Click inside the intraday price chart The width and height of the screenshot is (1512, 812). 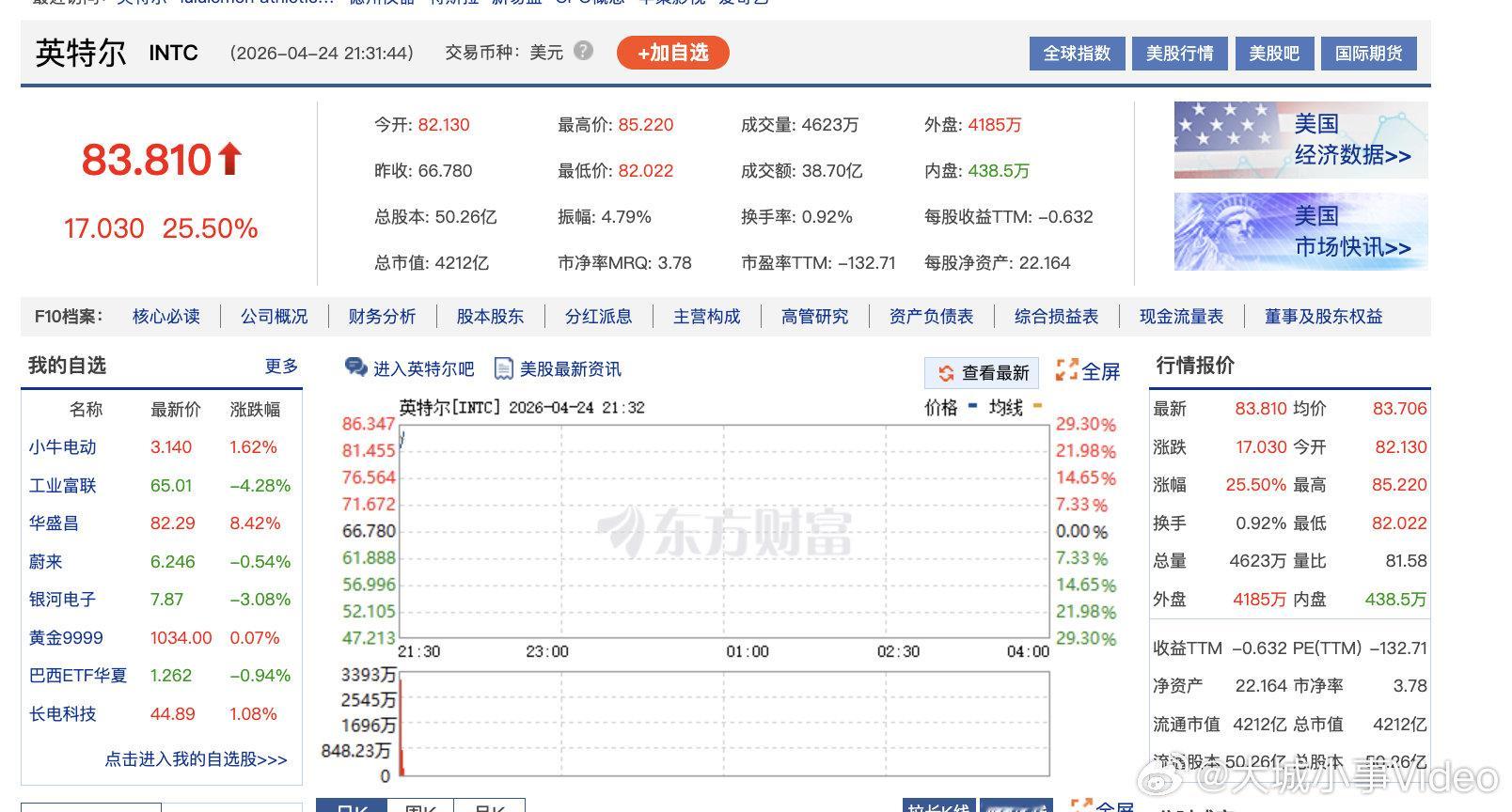coord(724,531)
